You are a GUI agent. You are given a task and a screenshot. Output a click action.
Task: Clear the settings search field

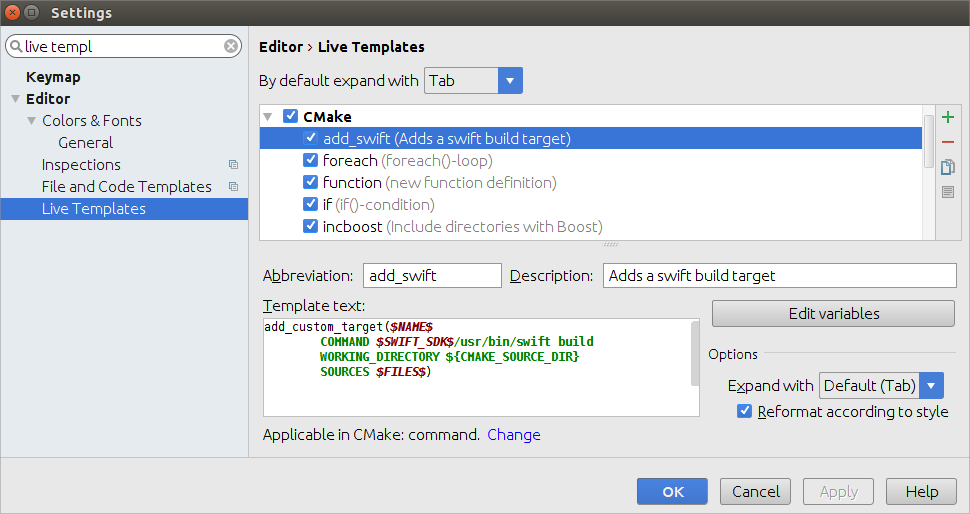point(231,46)
